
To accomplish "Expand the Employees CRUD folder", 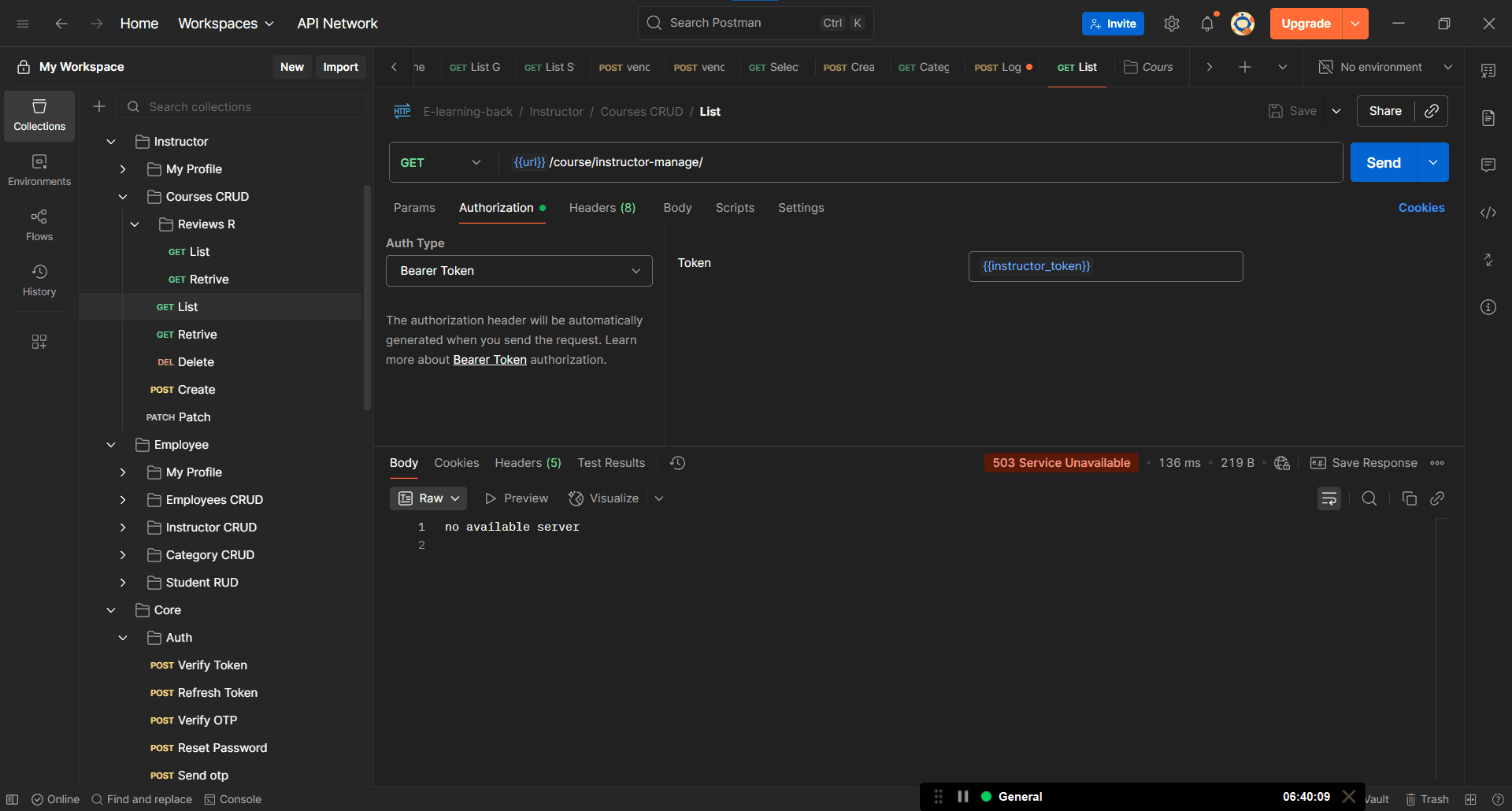I will [123, 500].
